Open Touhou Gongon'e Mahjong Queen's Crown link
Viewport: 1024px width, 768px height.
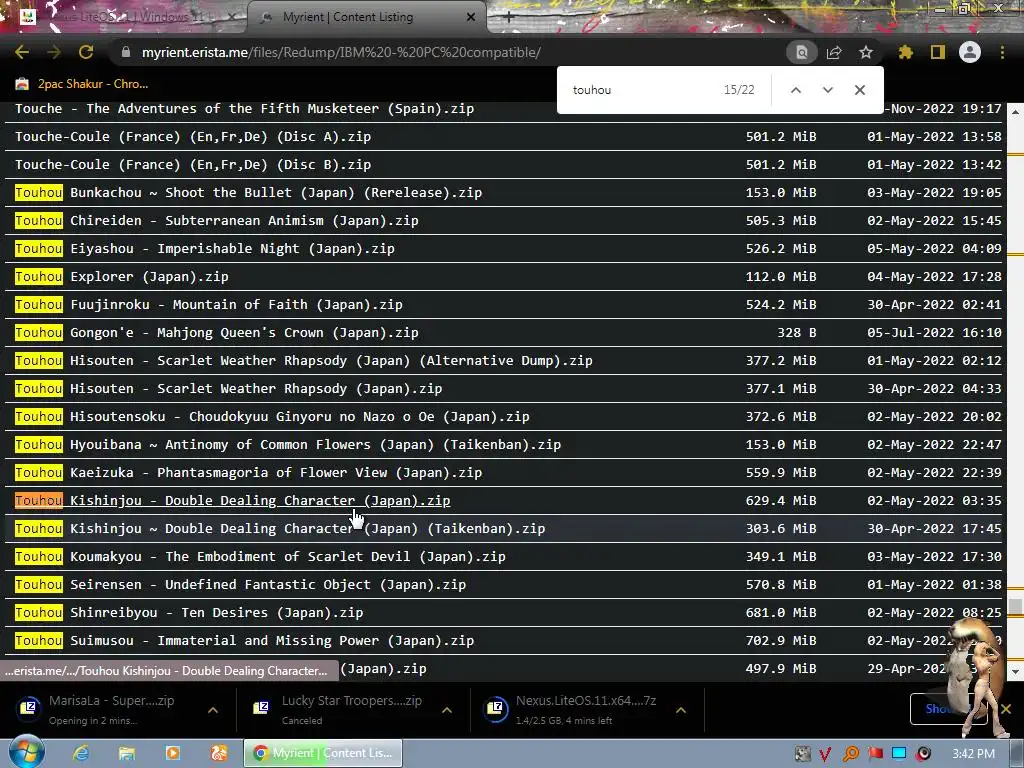(x=216, y=333)
